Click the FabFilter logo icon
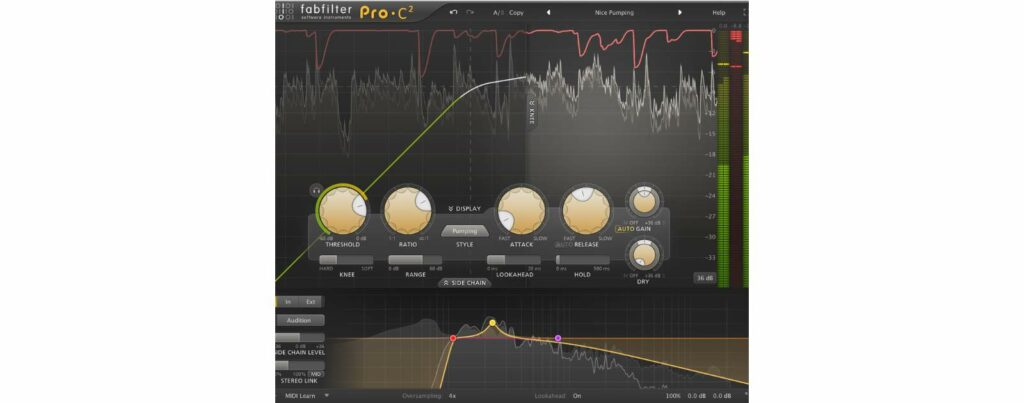 point(287,12)
